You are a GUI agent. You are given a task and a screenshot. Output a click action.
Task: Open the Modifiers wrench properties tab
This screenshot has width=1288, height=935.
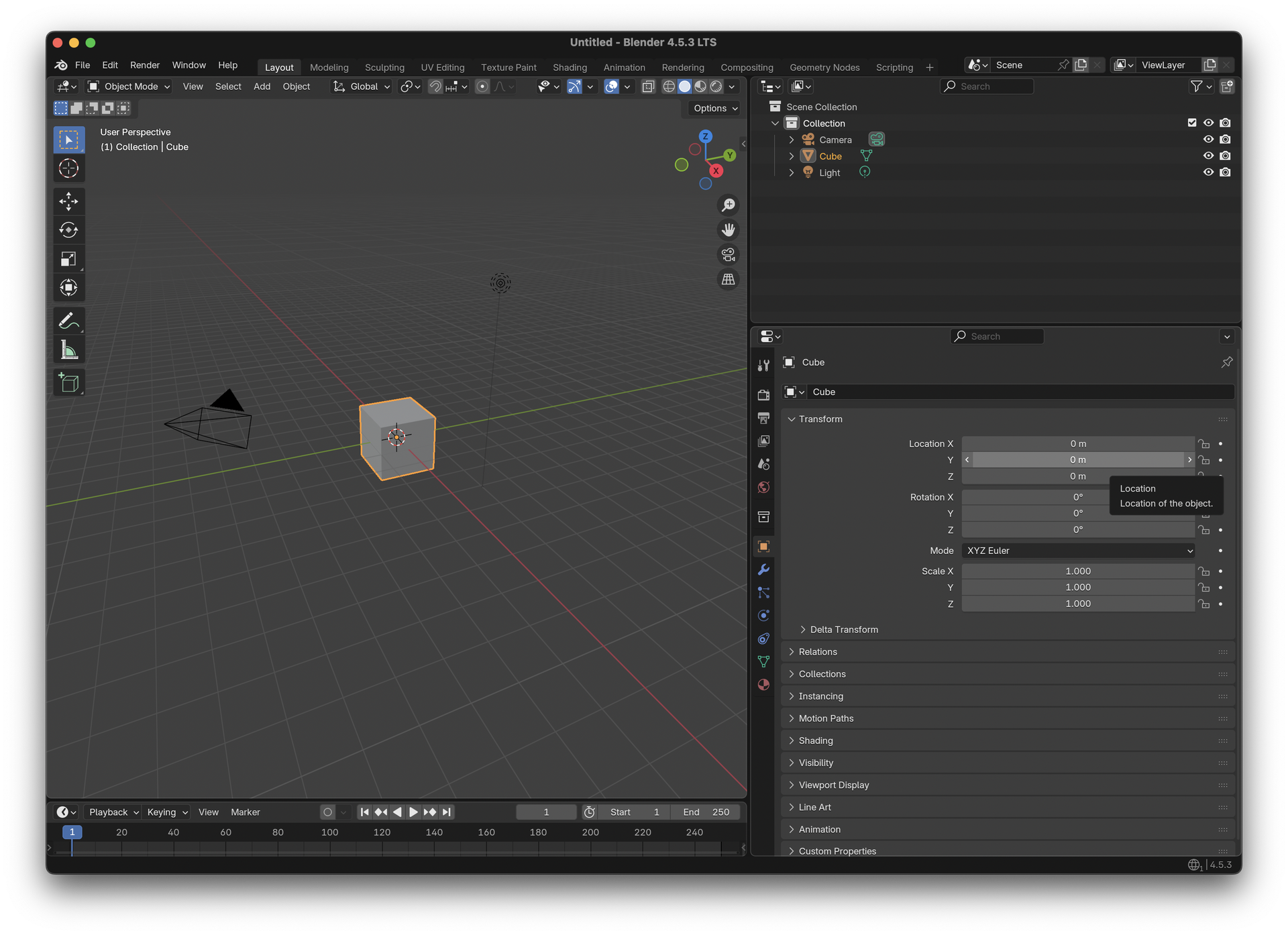(763, 569)
